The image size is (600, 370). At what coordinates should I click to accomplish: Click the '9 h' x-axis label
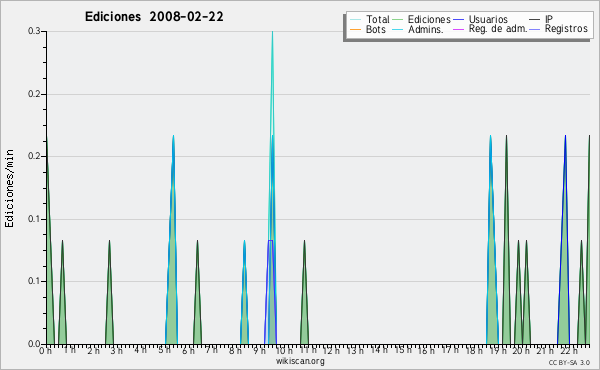tap(259, 351)
